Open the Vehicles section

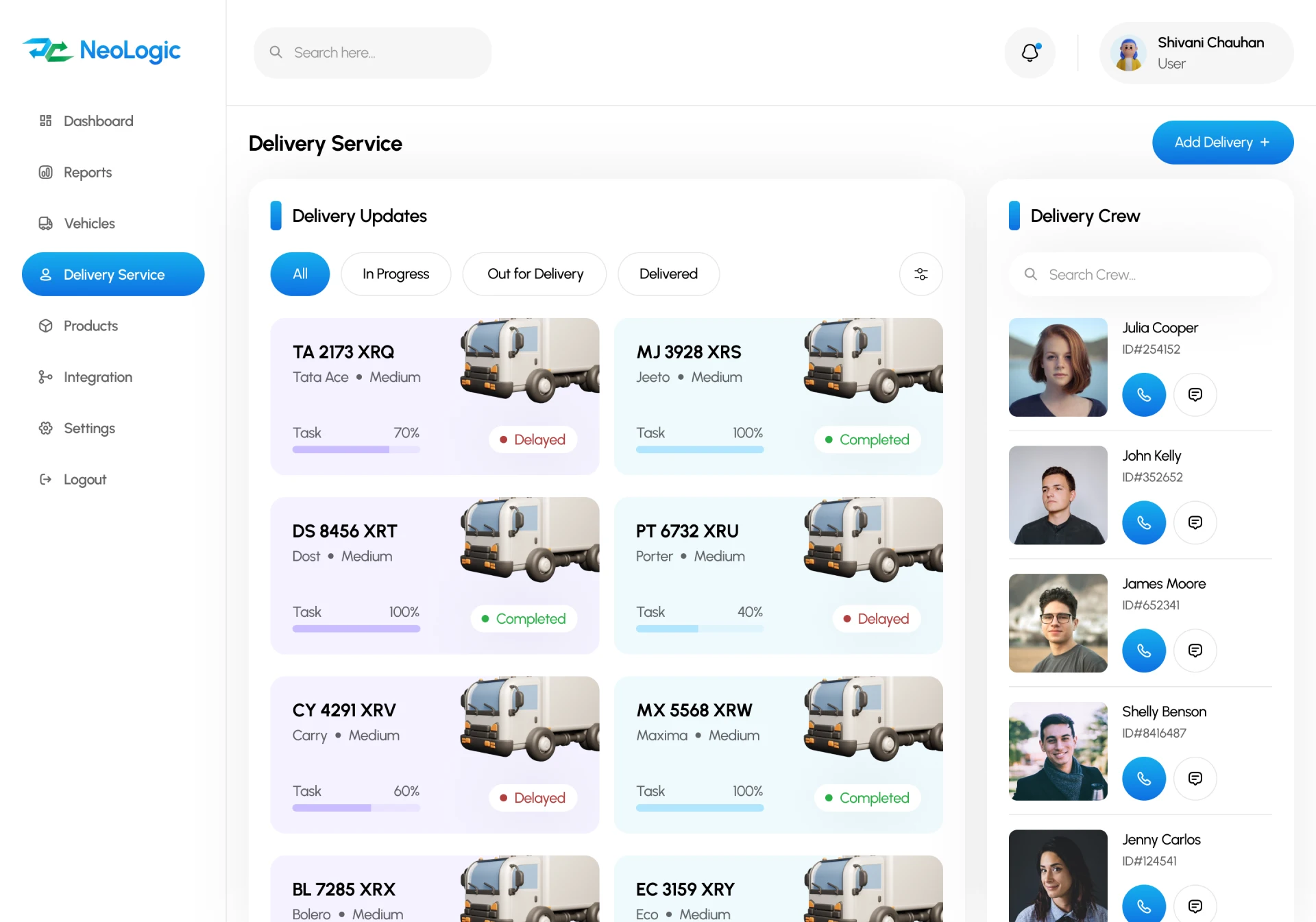[88, 223]
